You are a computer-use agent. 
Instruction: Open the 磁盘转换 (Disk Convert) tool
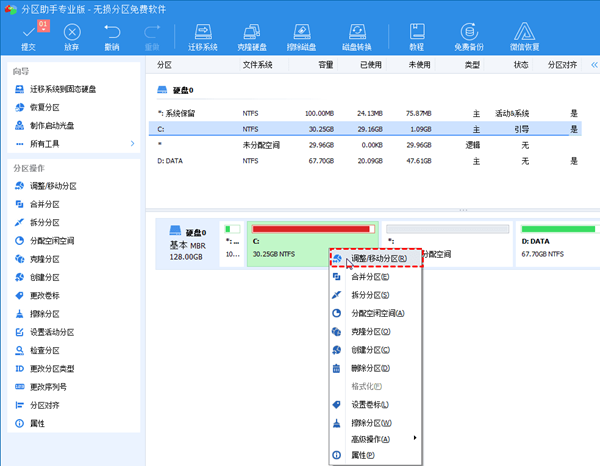[x=357, y=37]
